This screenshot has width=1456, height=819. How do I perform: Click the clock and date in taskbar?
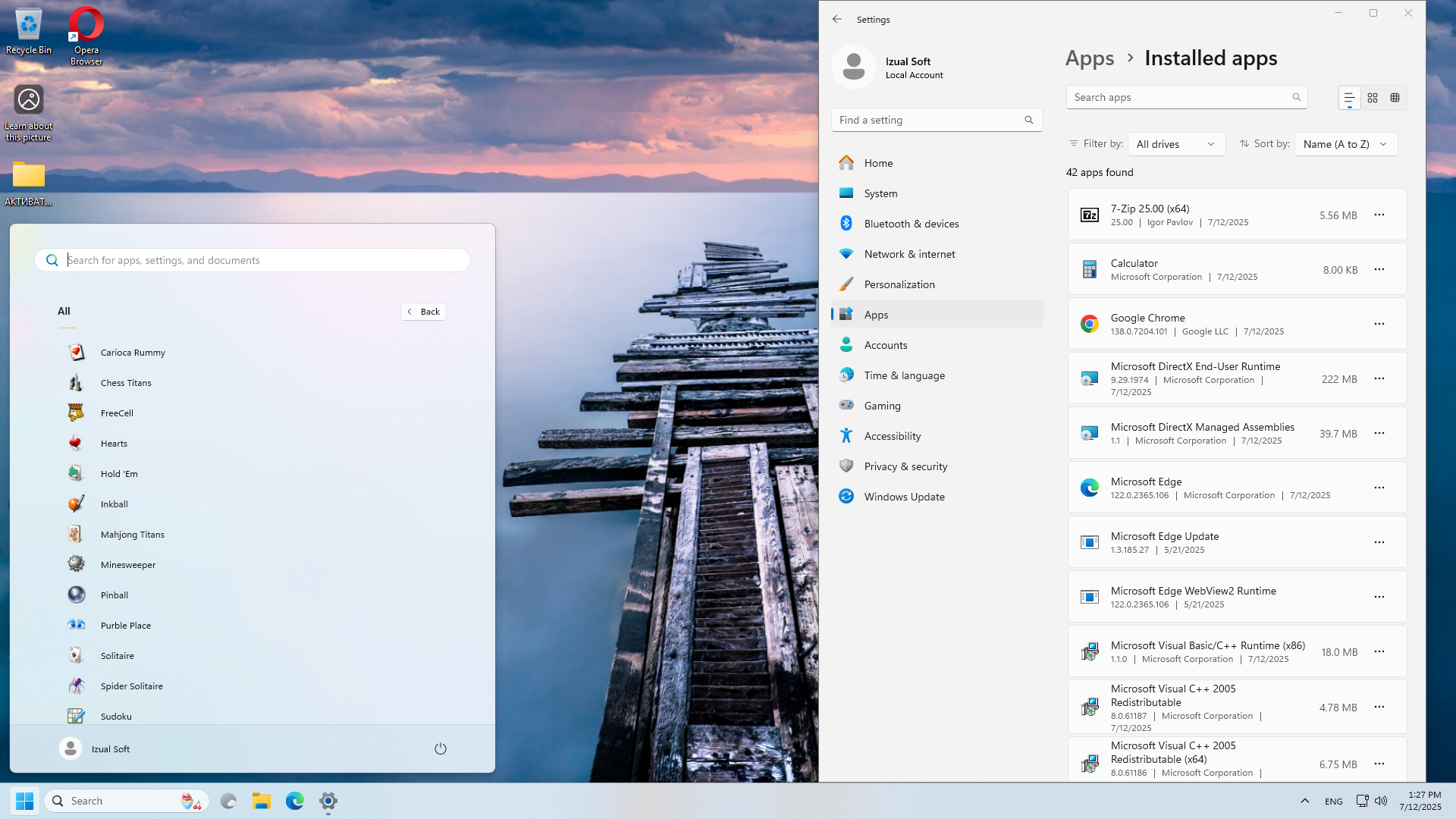coord(1420,801)
